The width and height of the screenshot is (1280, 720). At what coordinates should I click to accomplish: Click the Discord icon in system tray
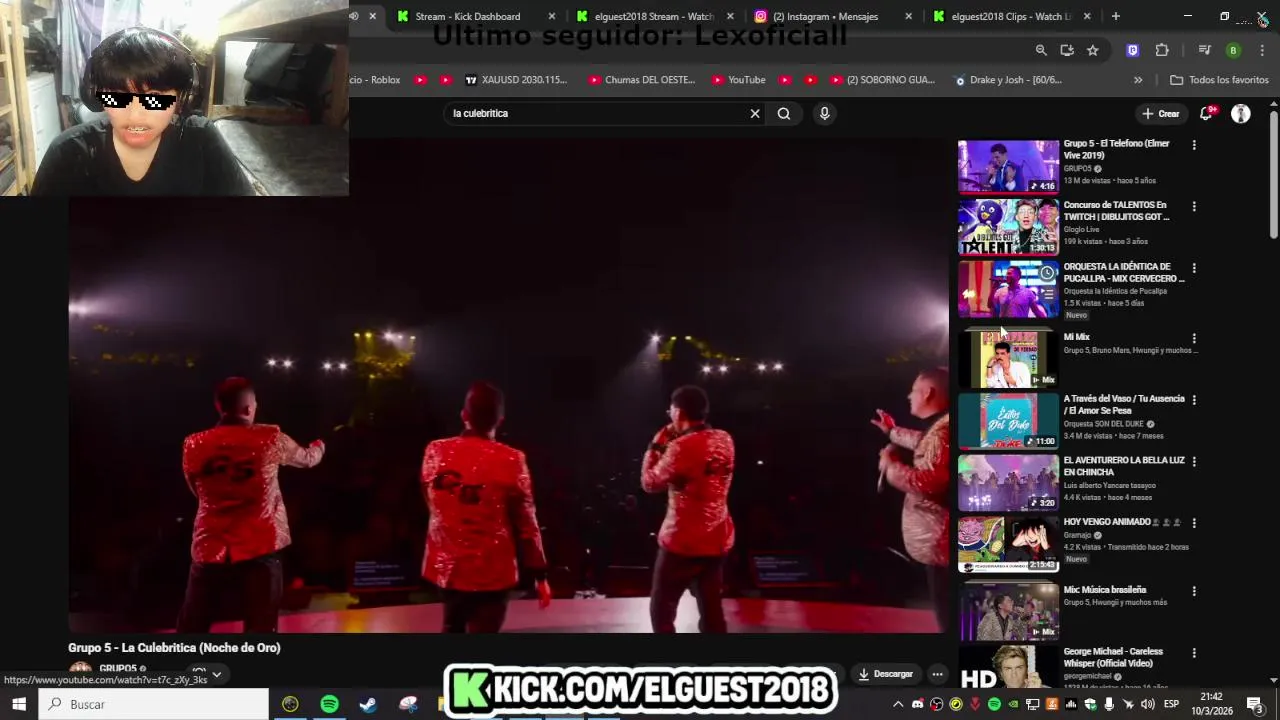(918, 704)
